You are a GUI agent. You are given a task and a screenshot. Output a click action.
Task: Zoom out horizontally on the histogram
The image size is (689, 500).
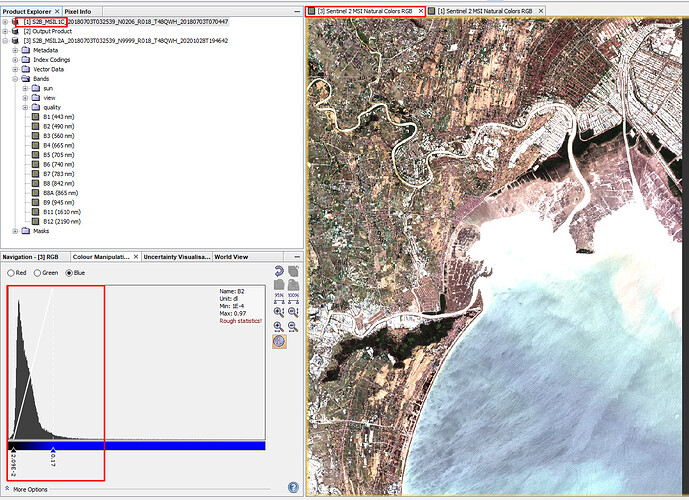tap(293, 326)
